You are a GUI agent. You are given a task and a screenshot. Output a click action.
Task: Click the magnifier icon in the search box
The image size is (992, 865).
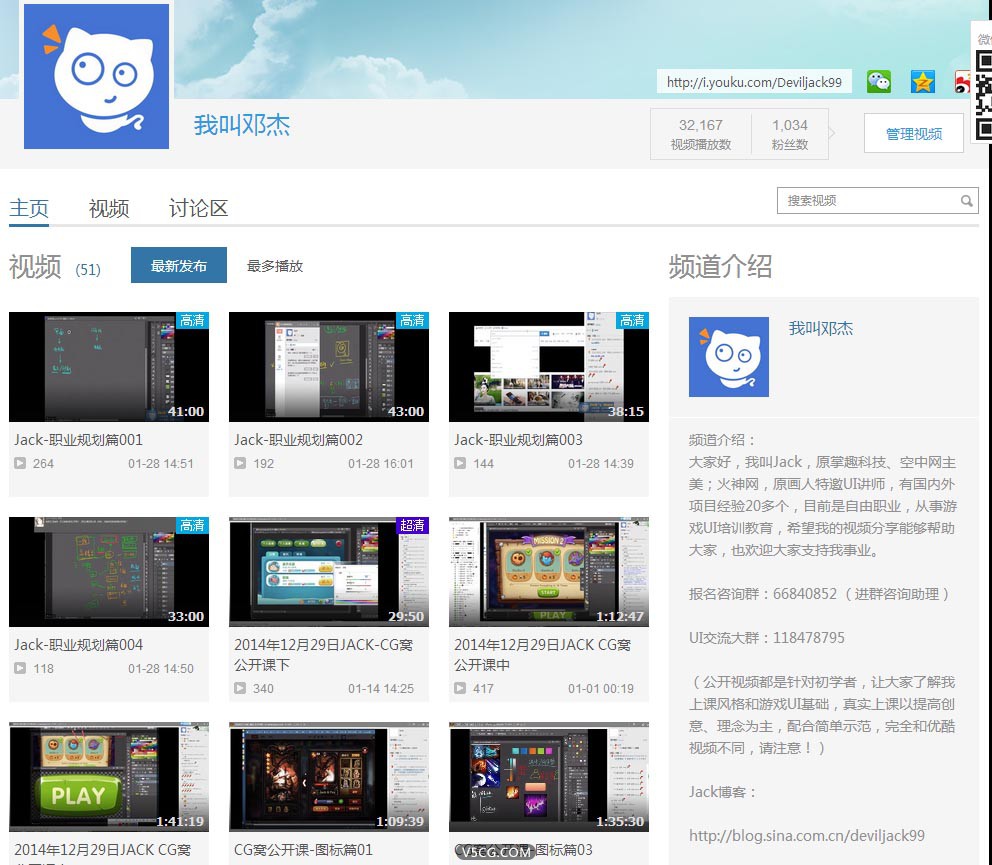[x=965, y=201]
